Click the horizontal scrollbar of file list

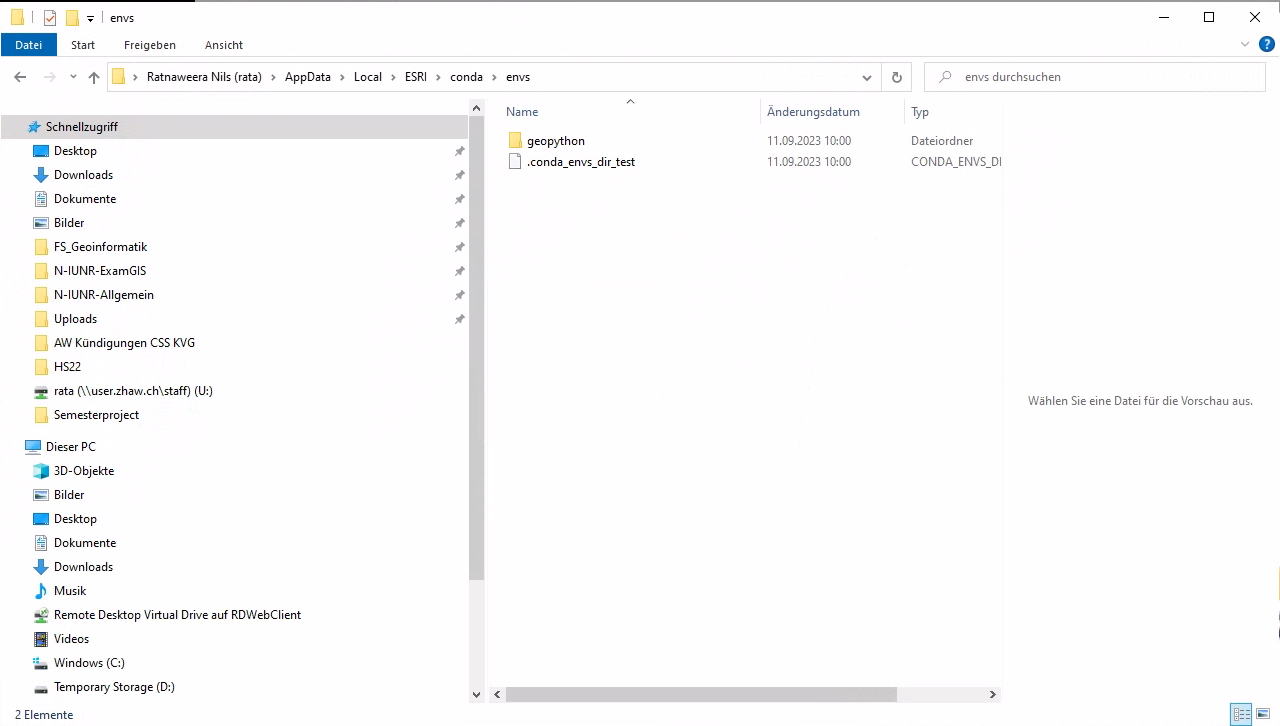point(700,694)
